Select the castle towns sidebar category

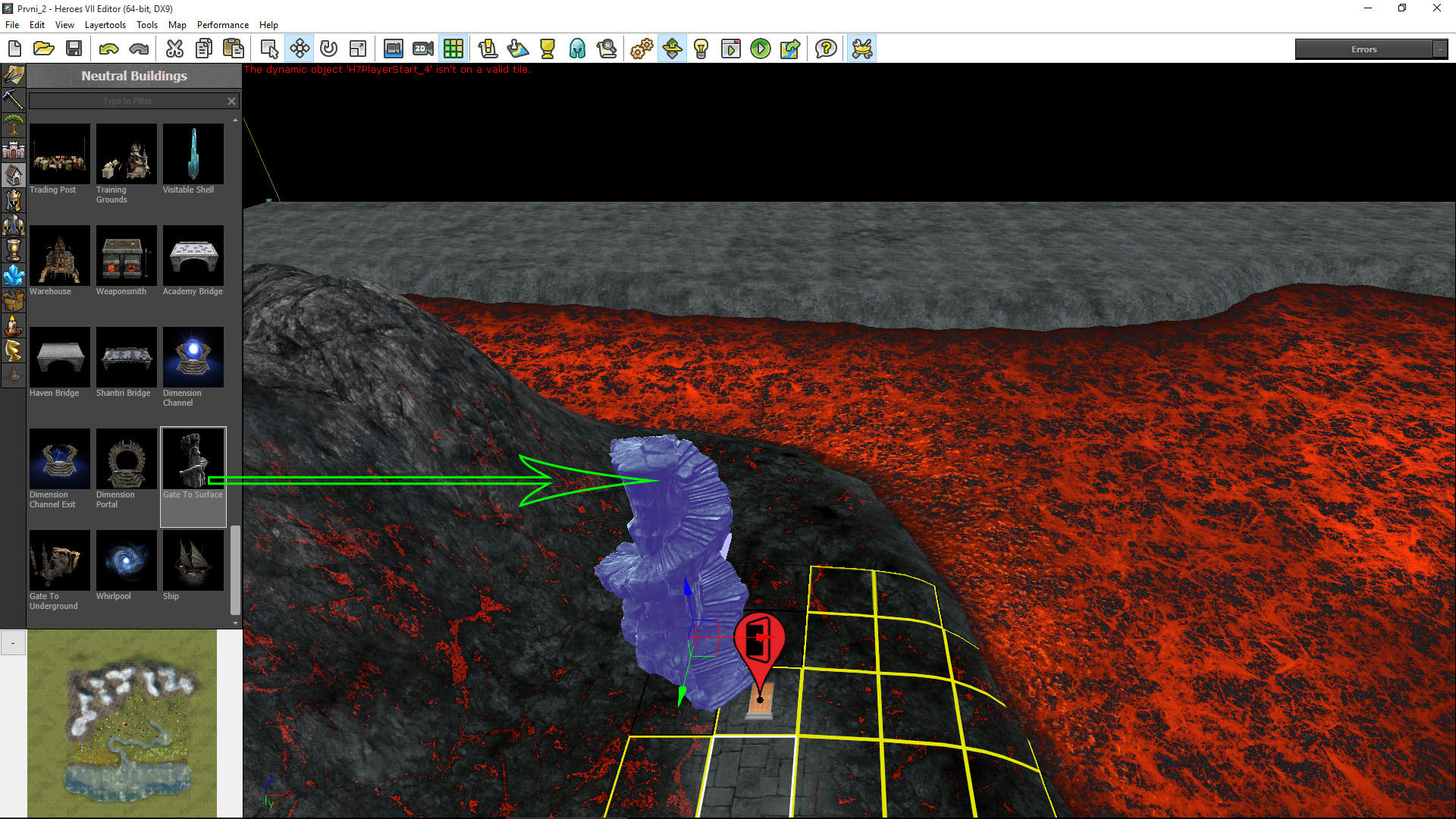tap(14, 150)
